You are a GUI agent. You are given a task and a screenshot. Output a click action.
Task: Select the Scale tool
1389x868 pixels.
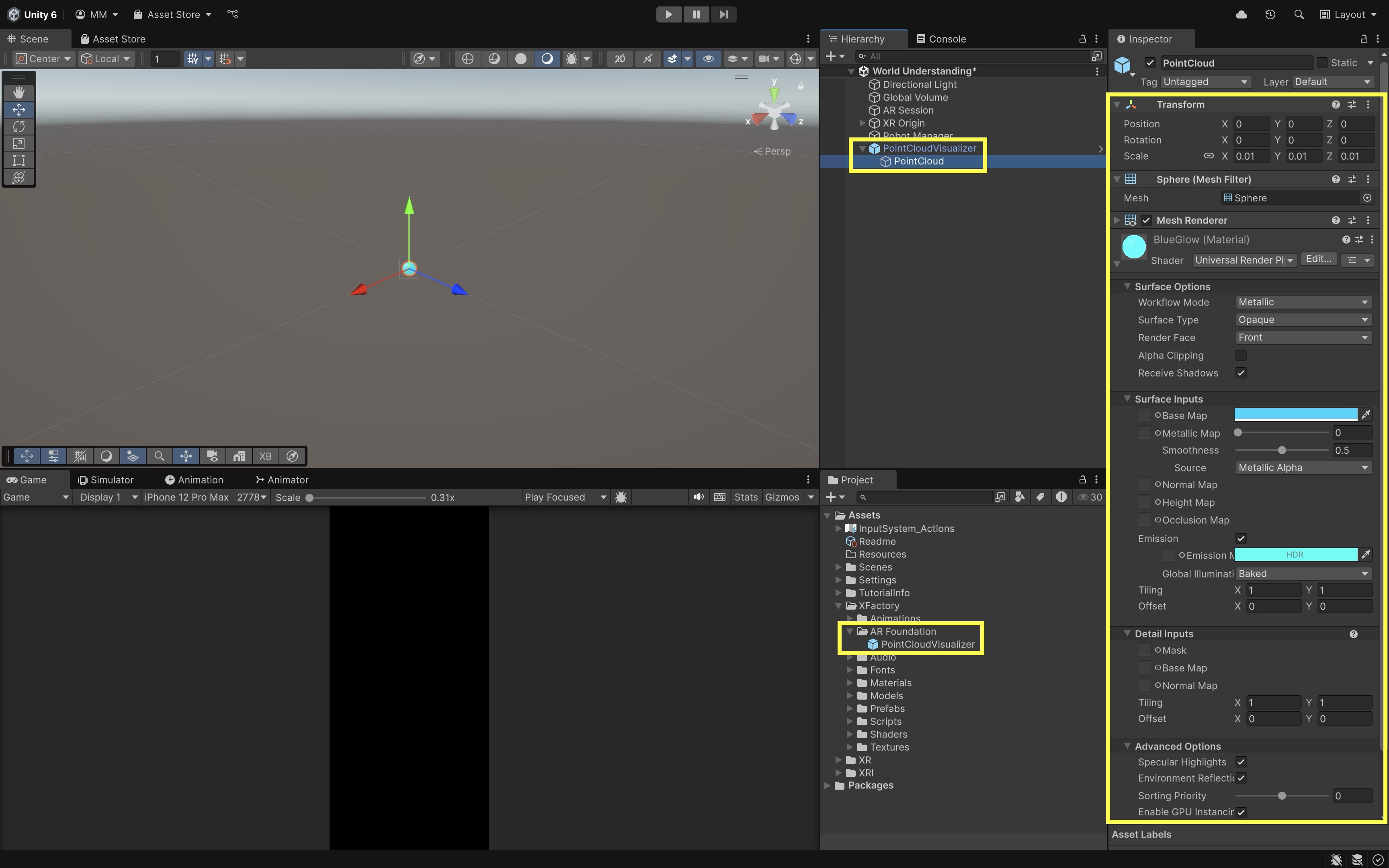pos(19,143)
